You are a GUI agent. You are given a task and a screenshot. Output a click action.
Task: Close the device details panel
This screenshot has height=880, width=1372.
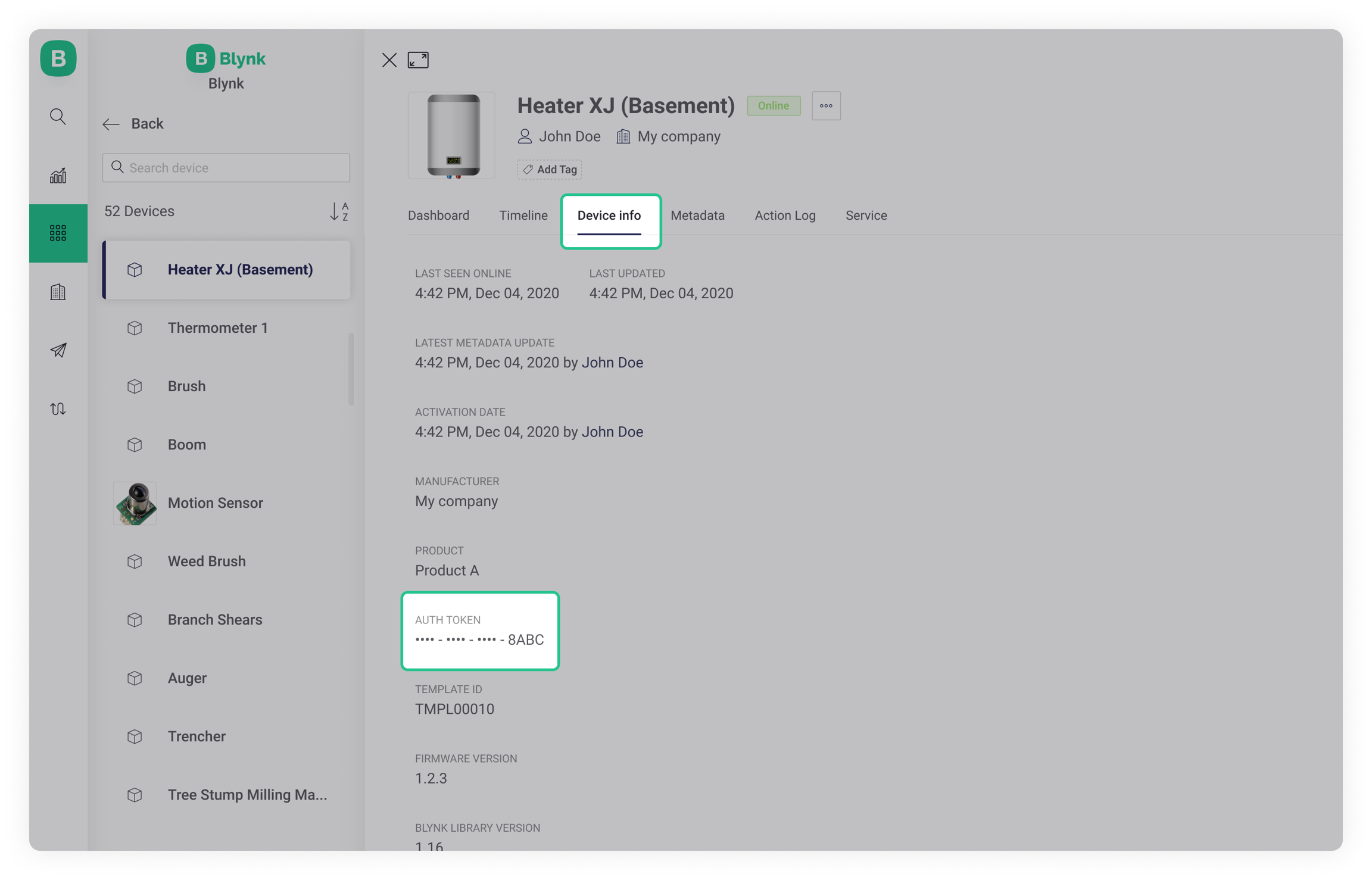coord(389,60)
